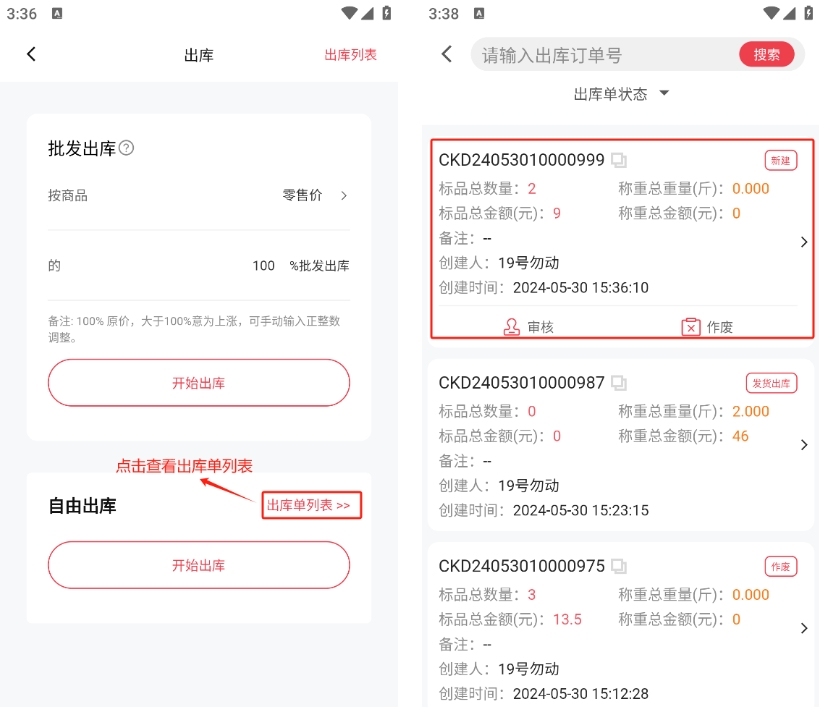Copy order number CKD24053010000975
The height and width of the screenshot is (707, 819).
620,566
